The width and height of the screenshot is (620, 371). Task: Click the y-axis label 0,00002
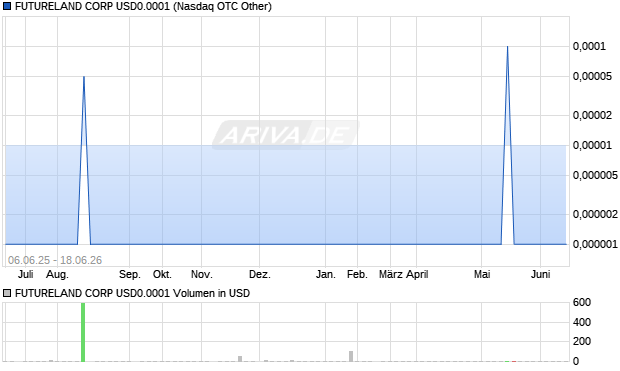pyautogui.click(x=592, y=115)
